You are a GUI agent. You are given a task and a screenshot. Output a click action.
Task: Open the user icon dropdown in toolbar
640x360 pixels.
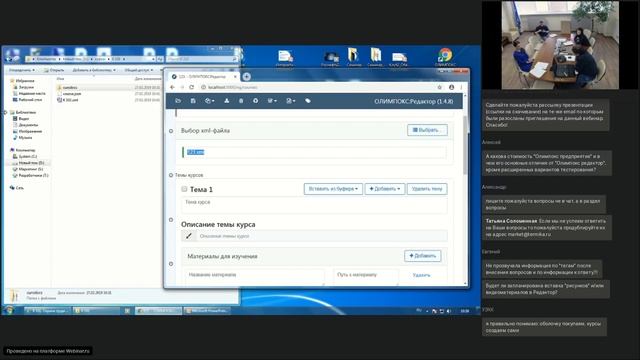pos(290,101)
